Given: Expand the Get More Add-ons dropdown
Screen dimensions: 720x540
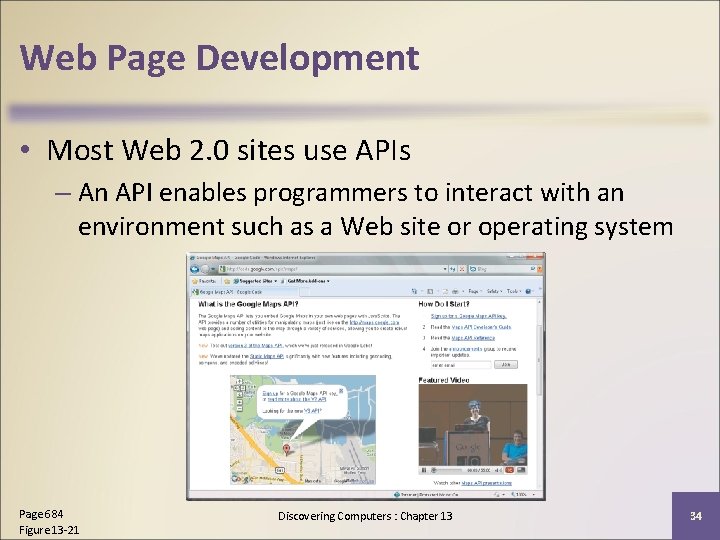Looking at the screenshot, I should coord(328,281).
